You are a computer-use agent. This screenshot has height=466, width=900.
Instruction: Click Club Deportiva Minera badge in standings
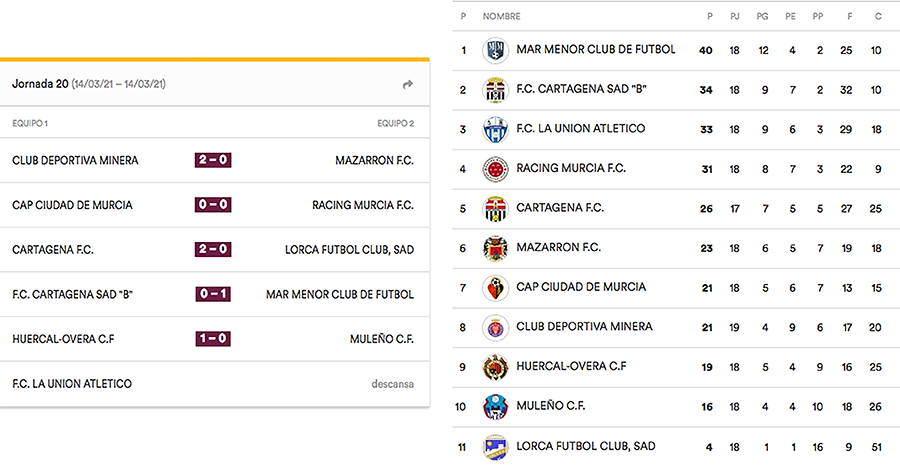point(495,327)
